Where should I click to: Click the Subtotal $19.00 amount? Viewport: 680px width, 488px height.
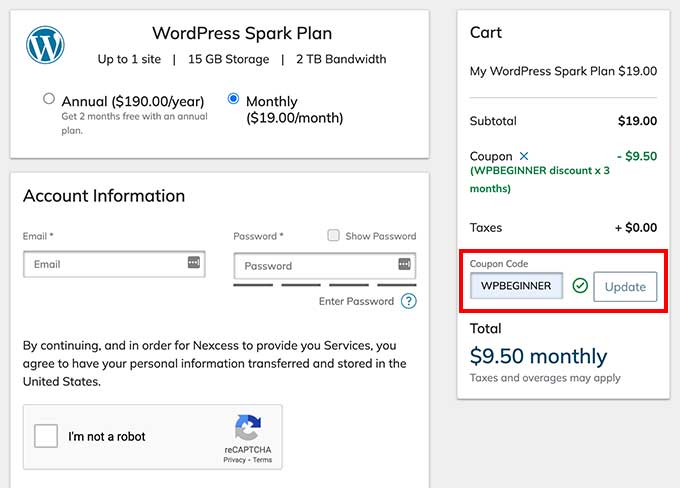coord(638,121)
